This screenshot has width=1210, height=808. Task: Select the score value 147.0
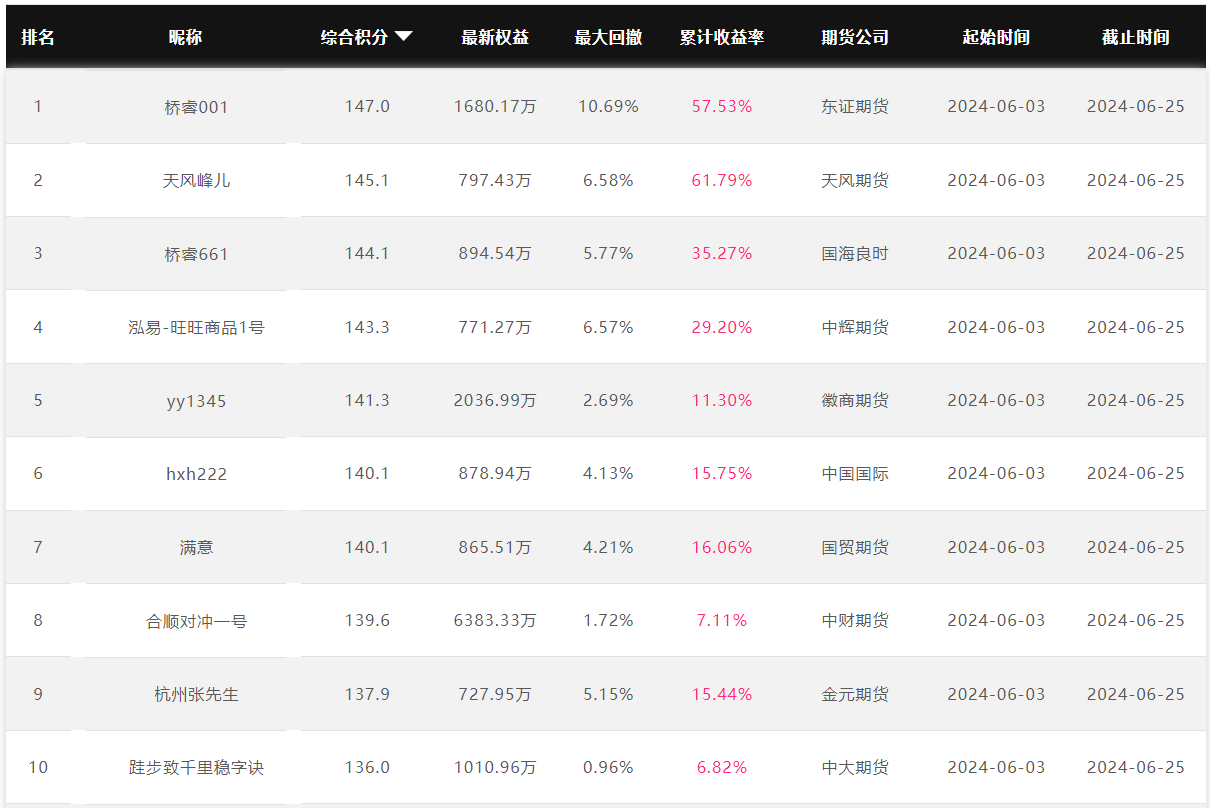tap(367, 106)
